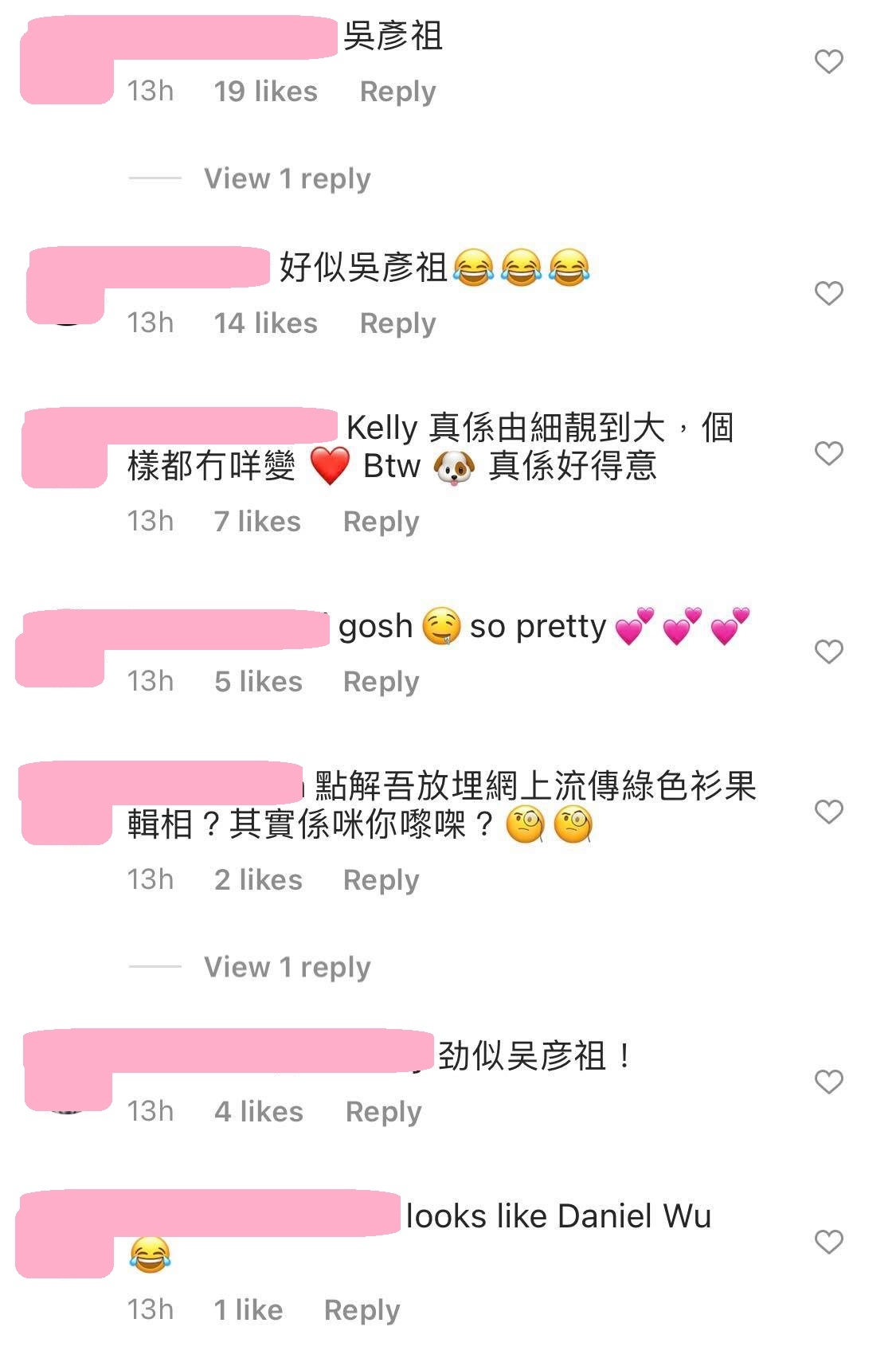Reply to gosh so pretty comment
896x1362 pixels.
[x=381, y=682]
